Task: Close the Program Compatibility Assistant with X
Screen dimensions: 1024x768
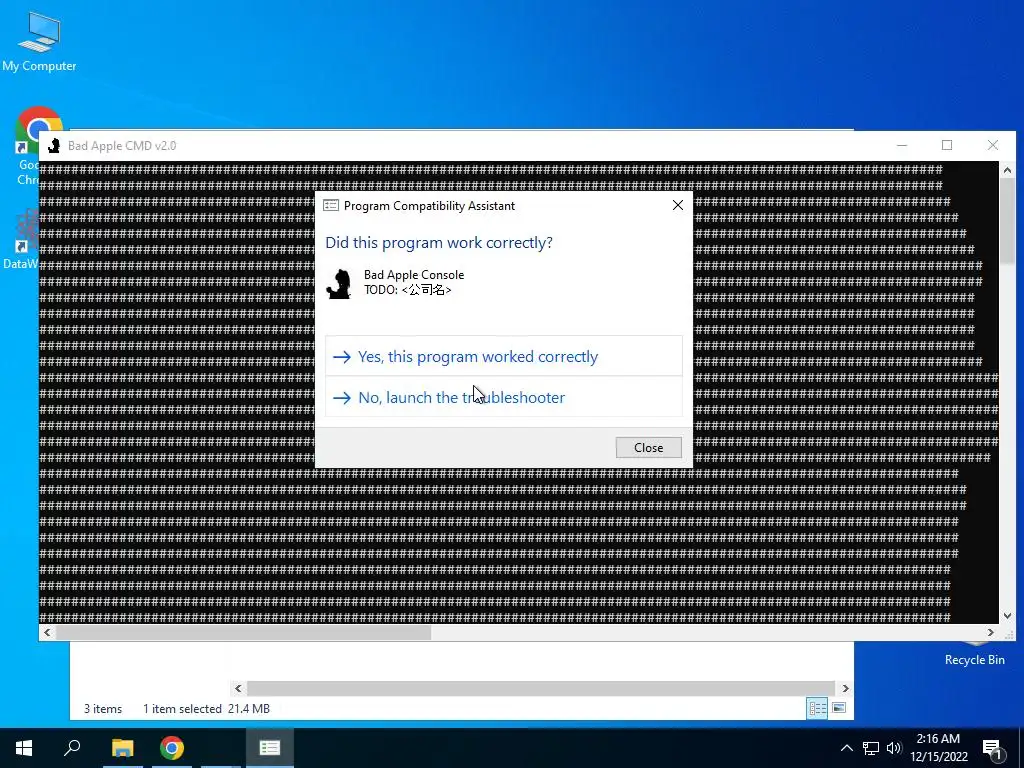Action: click(677, 205)
